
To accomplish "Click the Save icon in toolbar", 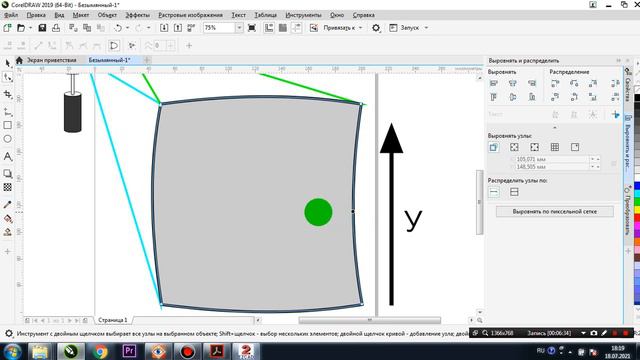I will tap(42, 28).
